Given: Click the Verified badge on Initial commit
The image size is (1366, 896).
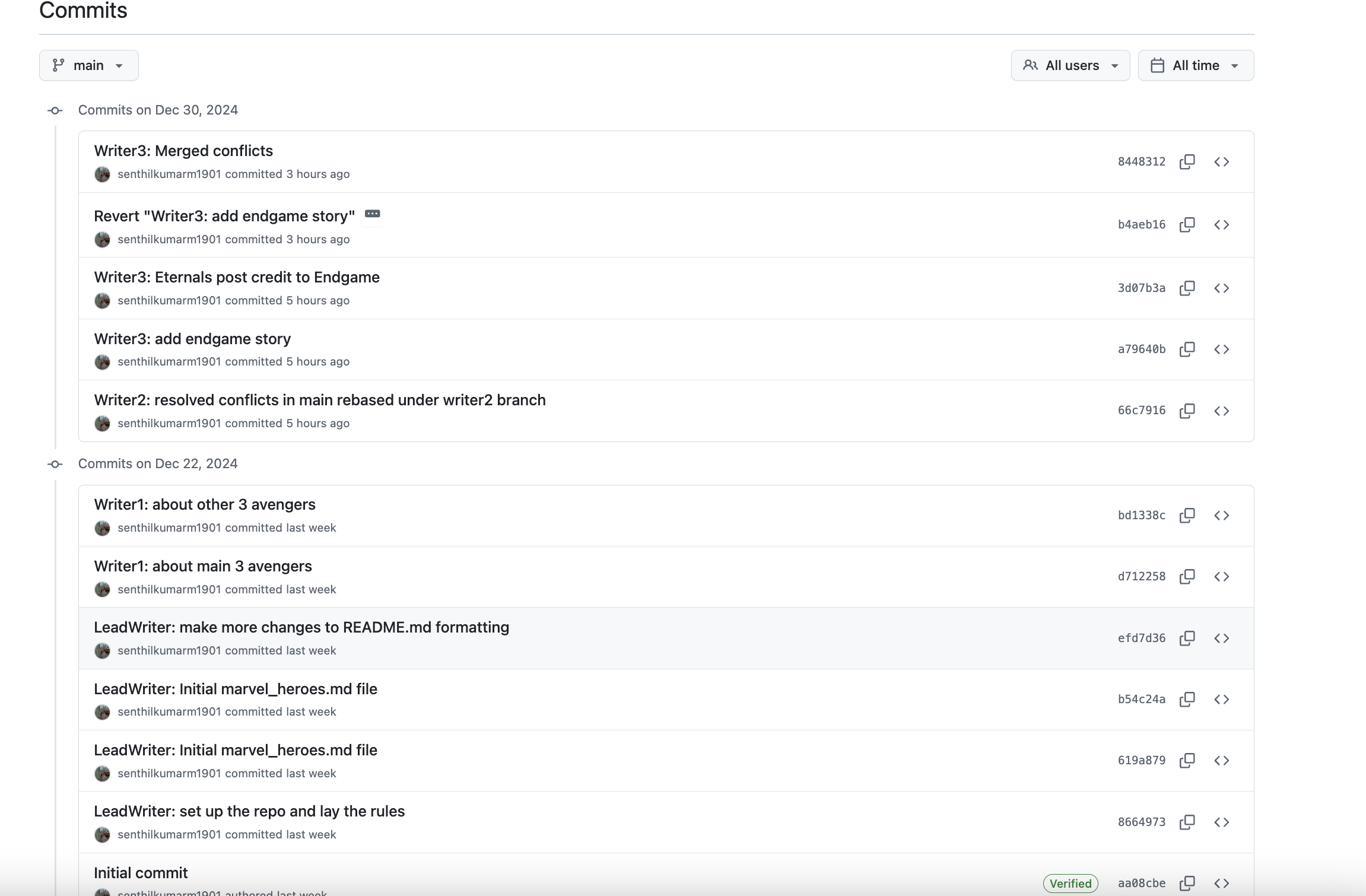Looking at the screenshot, I should point(1070,883).
